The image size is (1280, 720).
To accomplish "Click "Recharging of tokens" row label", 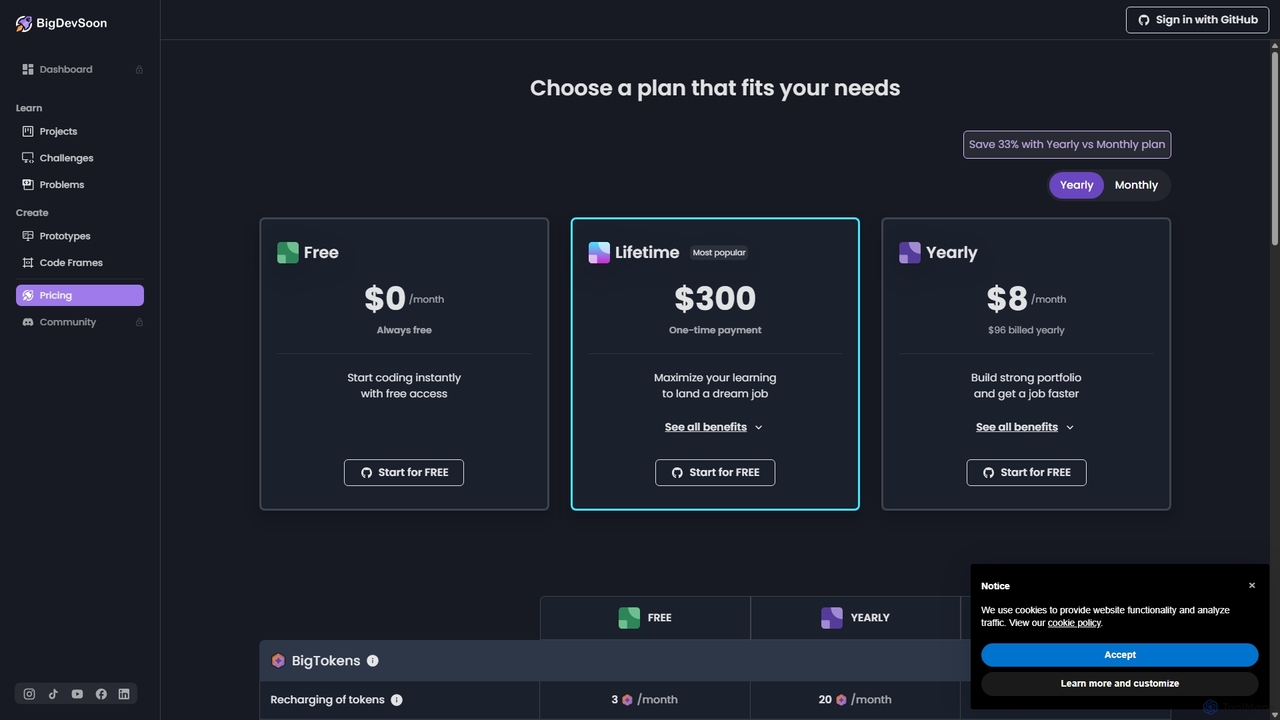I will 327,700.
